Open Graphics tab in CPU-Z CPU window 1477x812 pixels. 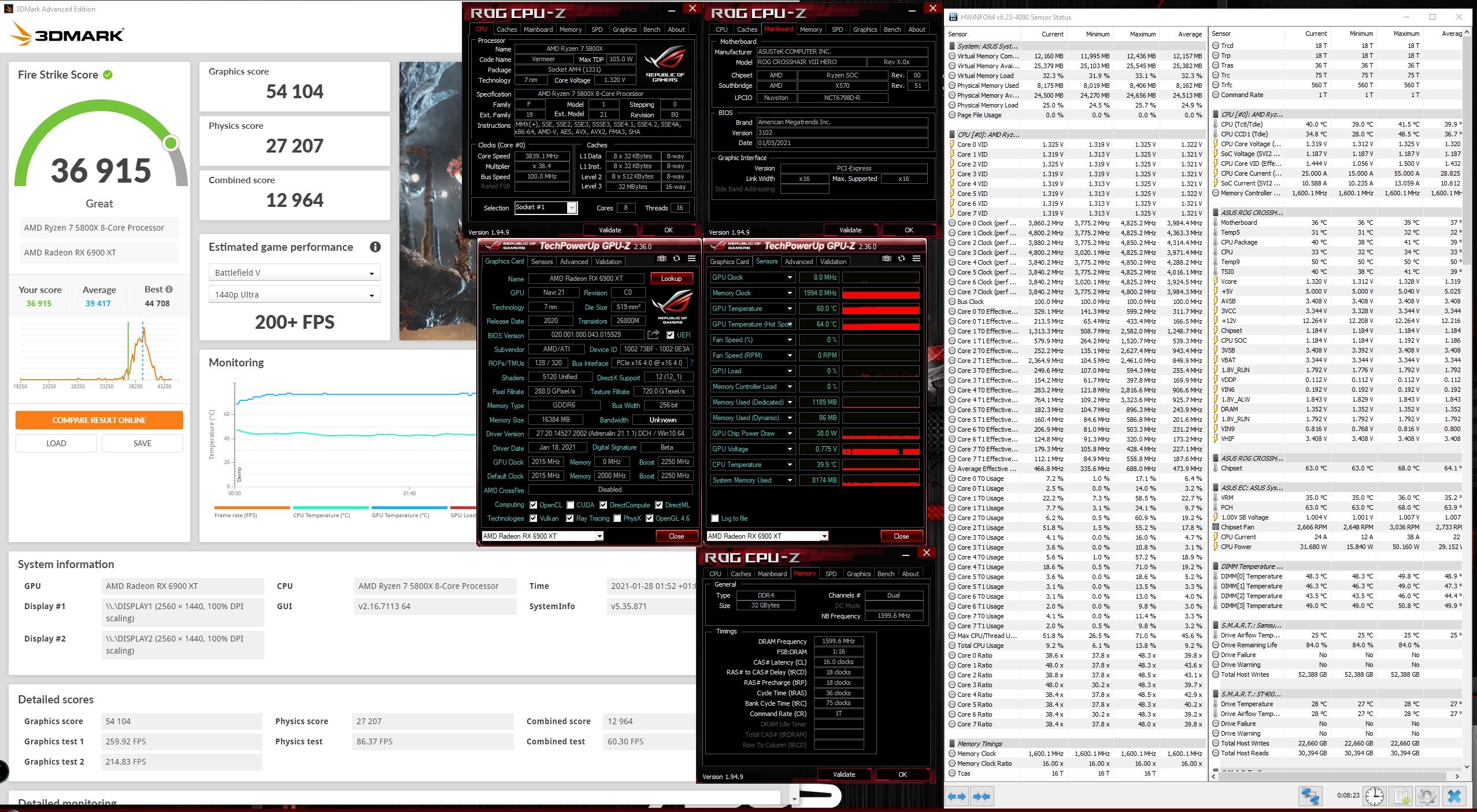tap(624, 29)
